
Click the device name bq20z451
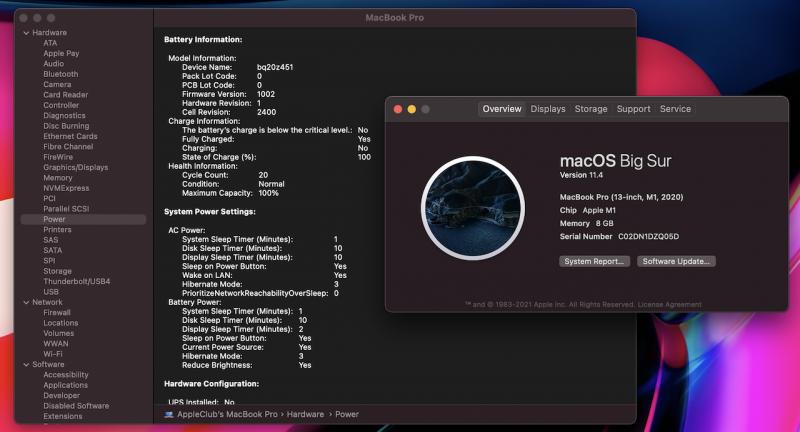pyautogui.click(x=274, y=67)
